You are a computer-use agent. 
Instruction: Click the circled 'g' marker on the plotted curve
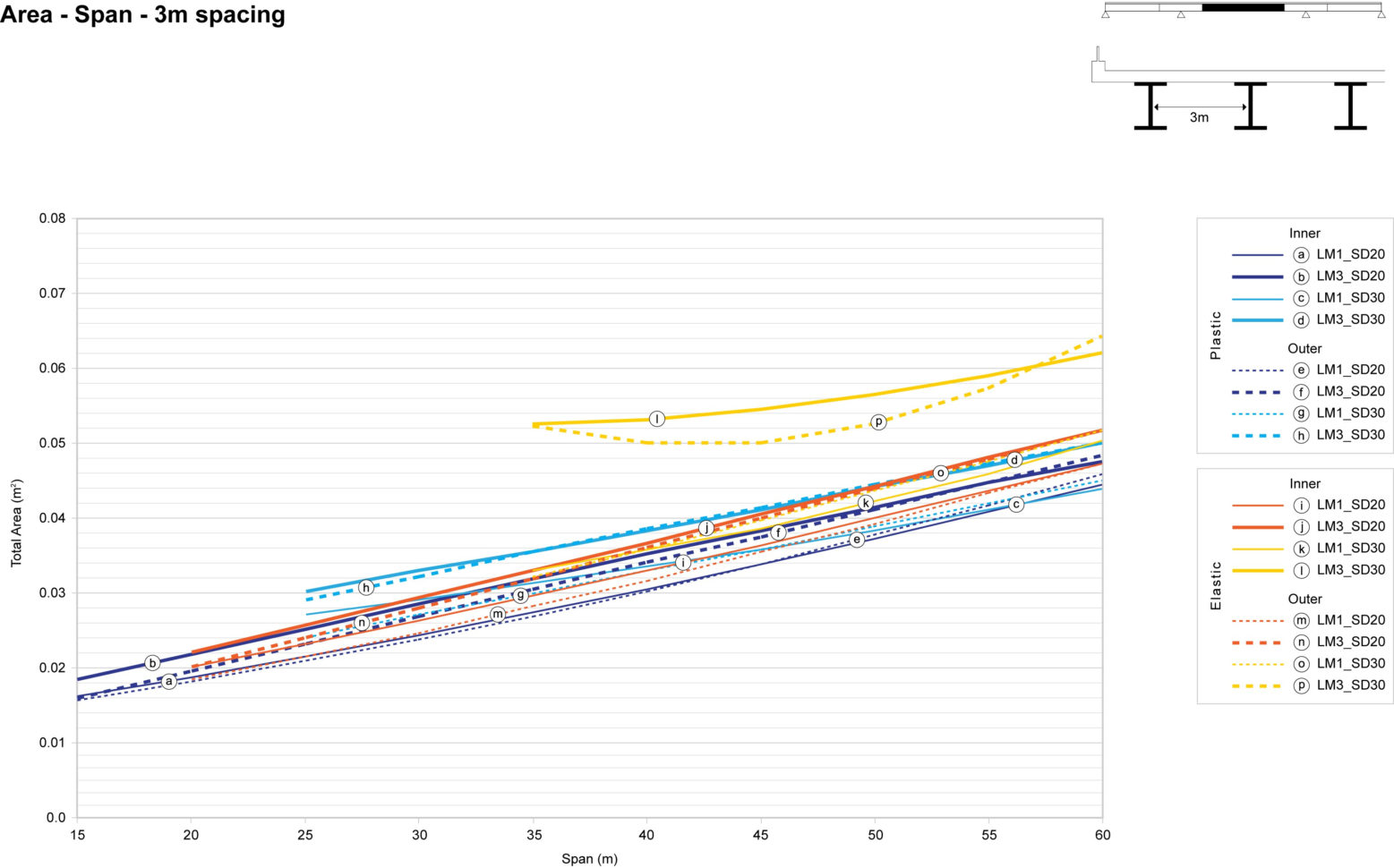coord(520,595)
